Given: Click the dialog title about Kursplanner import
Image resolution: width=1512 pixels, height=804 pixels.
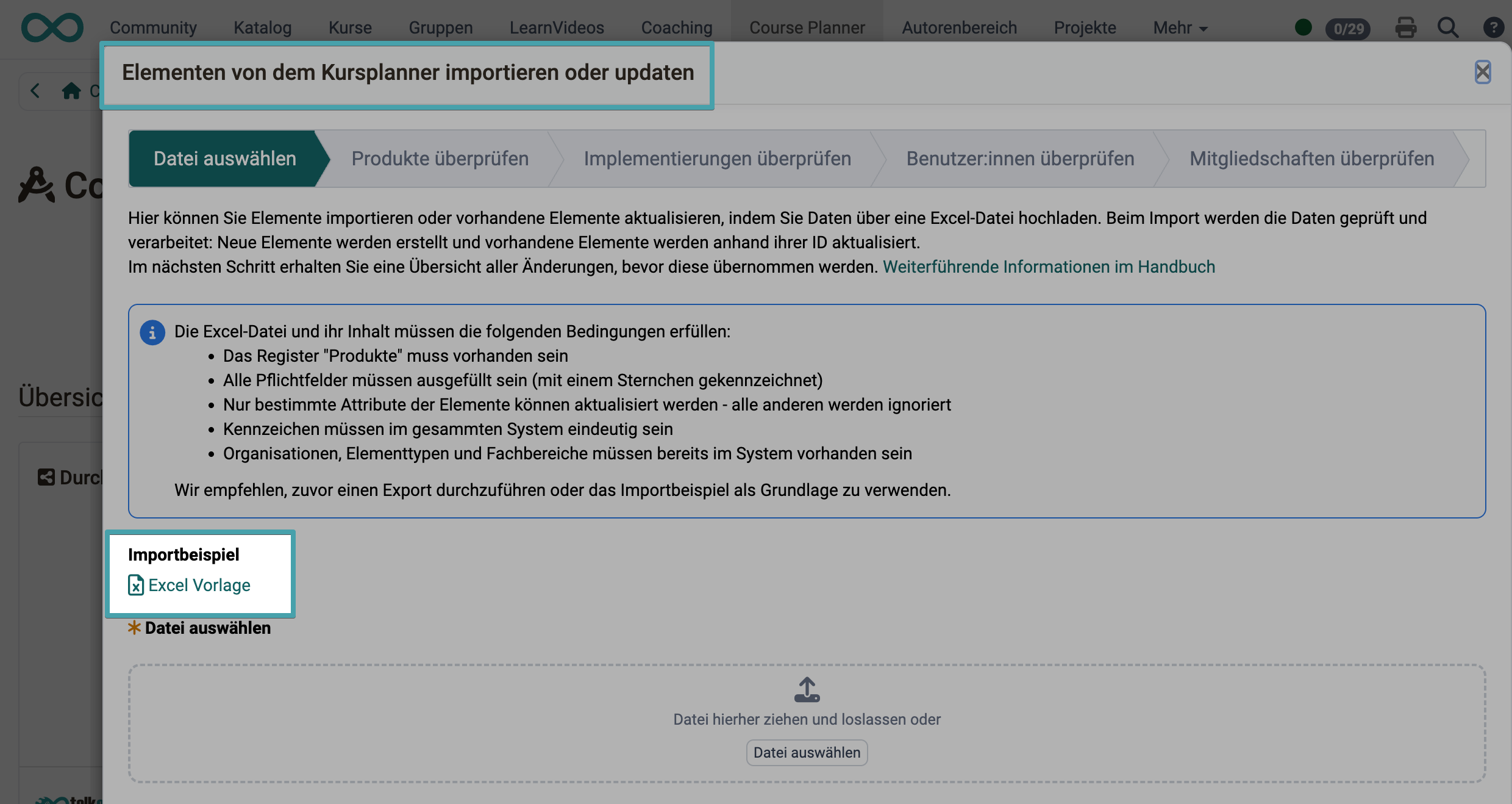Looking at the screenshot, I should tap(408, 72).
